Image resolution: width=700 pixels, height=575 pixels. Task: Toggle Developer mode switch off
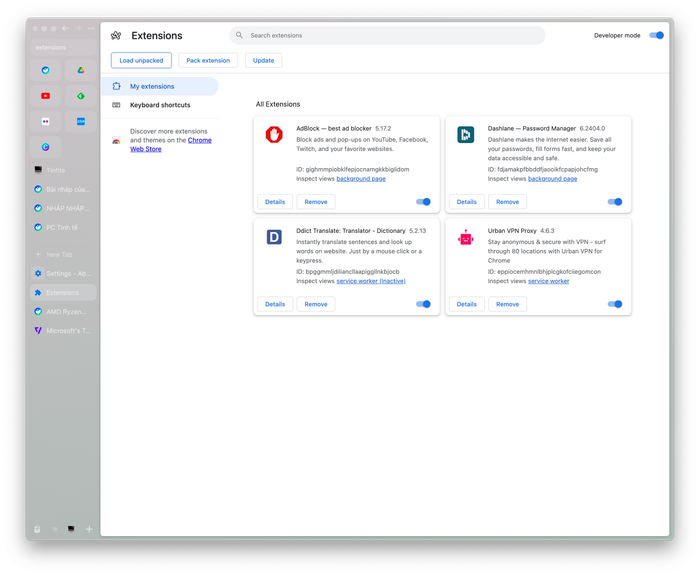(656, 35)
